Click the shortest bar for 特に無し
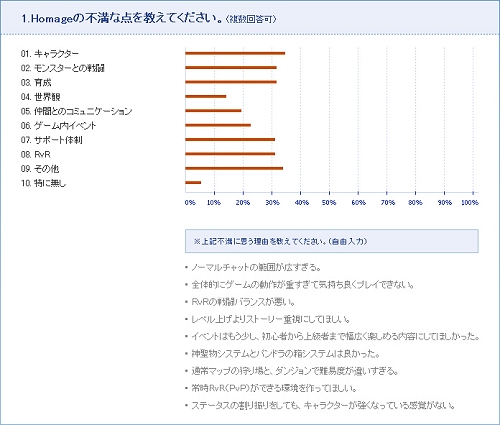Screen dimensions: 500x425 point(193,182)
